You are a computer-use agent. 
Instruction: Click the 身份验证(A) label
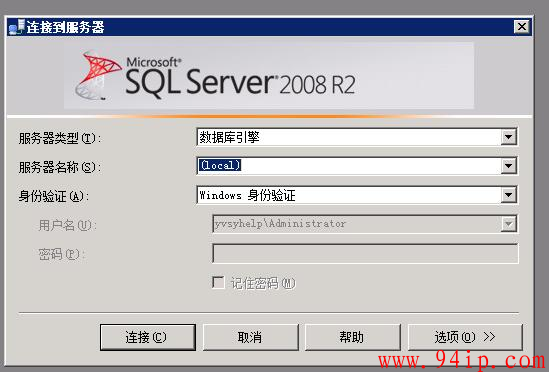click(54, 196)
